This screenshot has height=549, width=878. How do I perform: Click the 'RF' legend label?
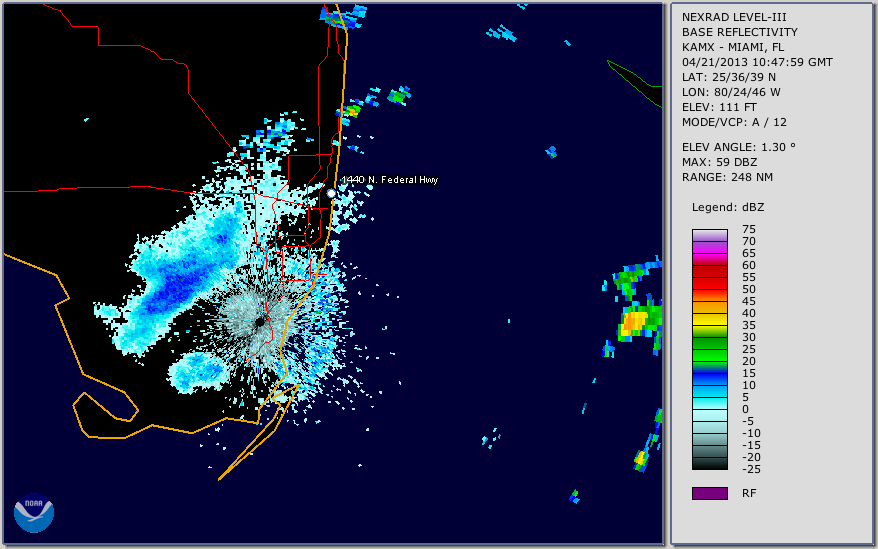click(x=749, y=493)
